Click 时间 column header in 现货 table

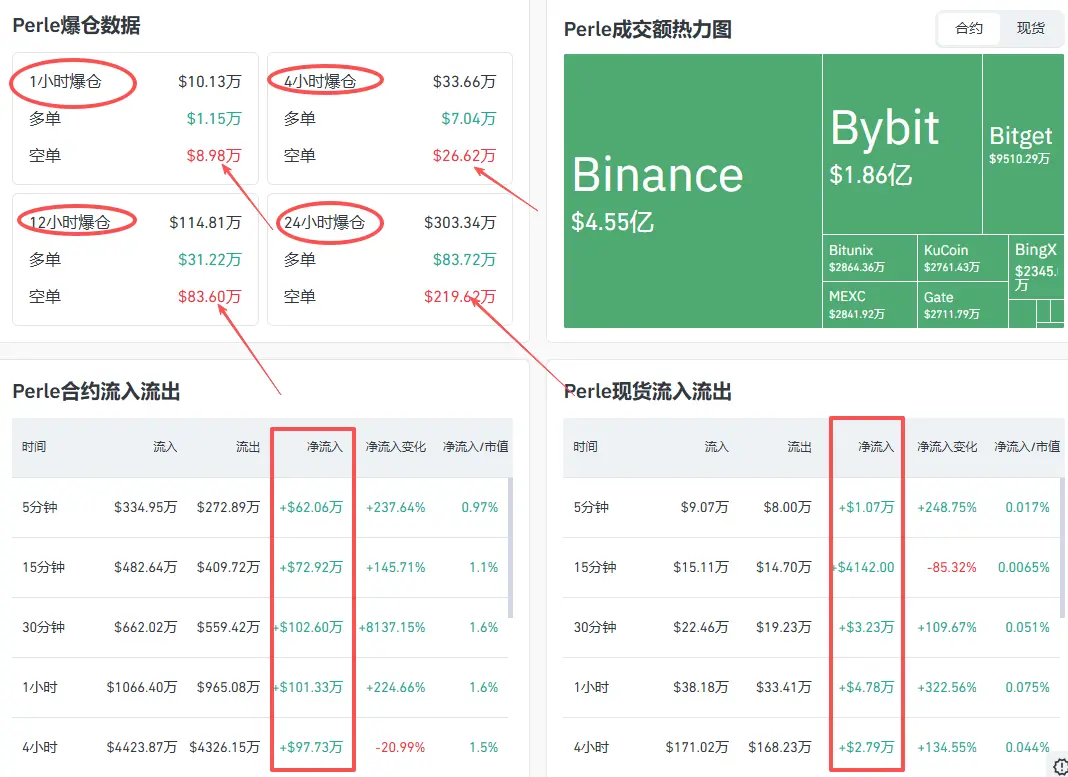click(x=585, y=447)
